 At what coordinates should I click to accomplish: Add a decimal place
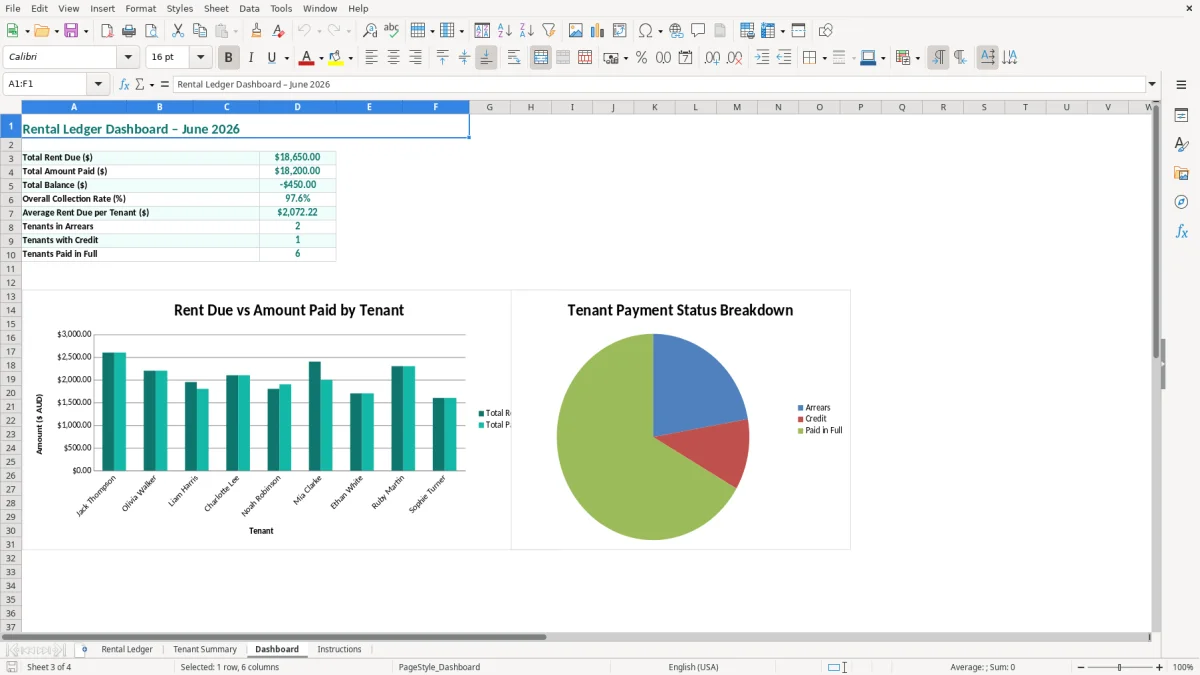(712, 58)
